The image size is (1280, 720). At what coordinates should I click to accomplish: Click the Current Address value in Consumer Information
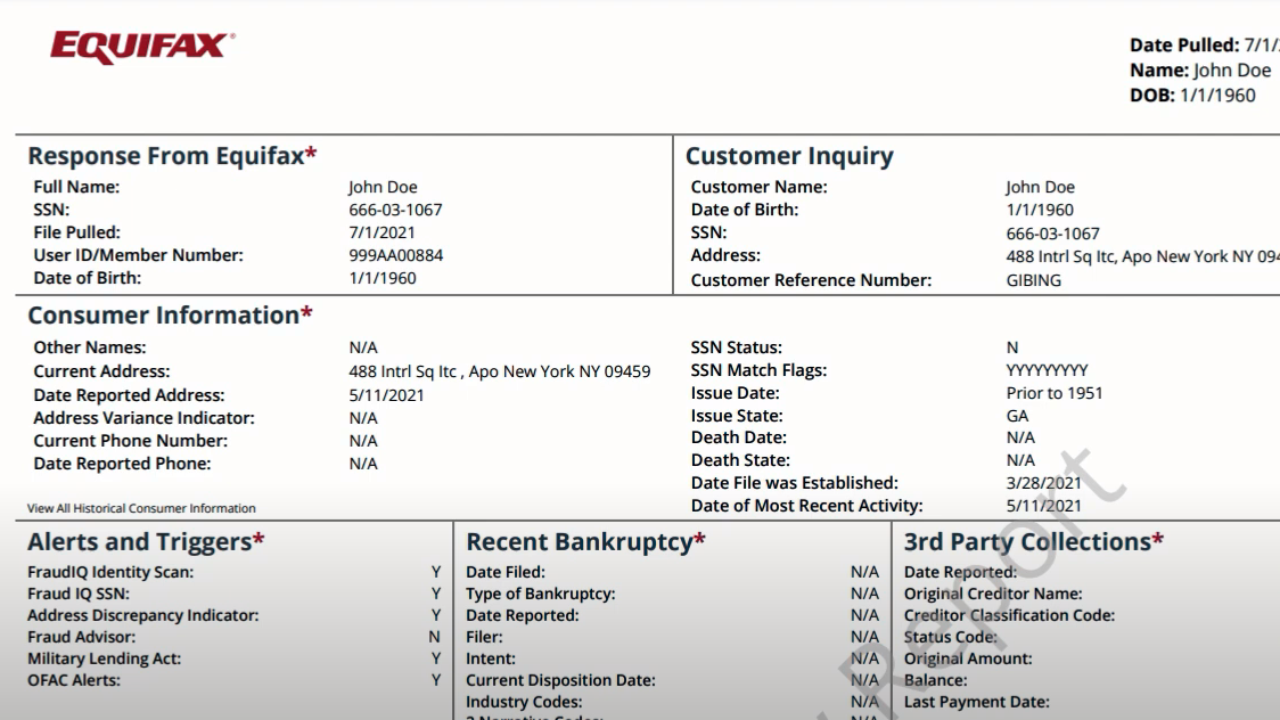499,371
